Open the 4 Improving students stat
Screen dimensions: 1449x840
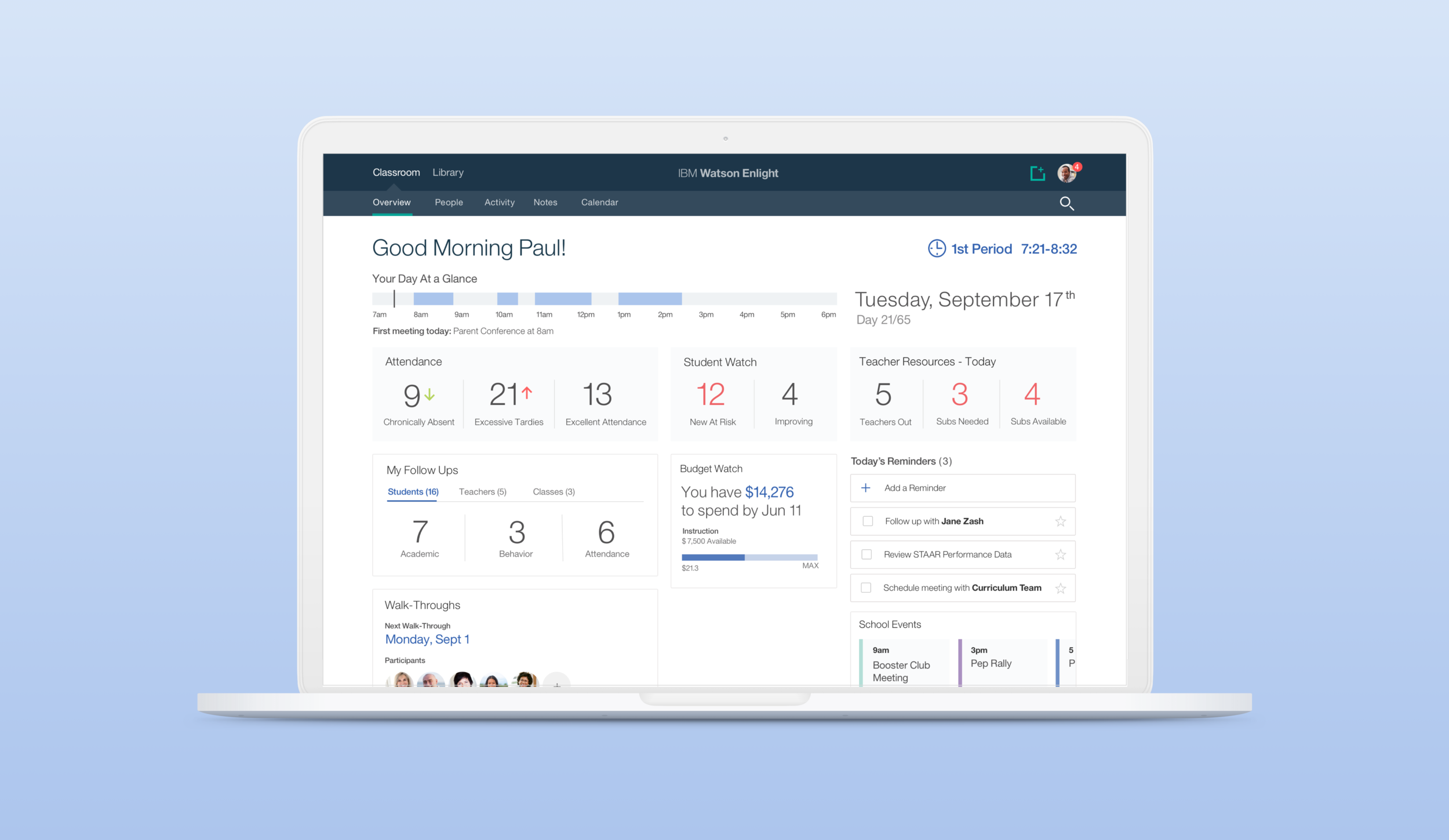click(x=793, y=404)
